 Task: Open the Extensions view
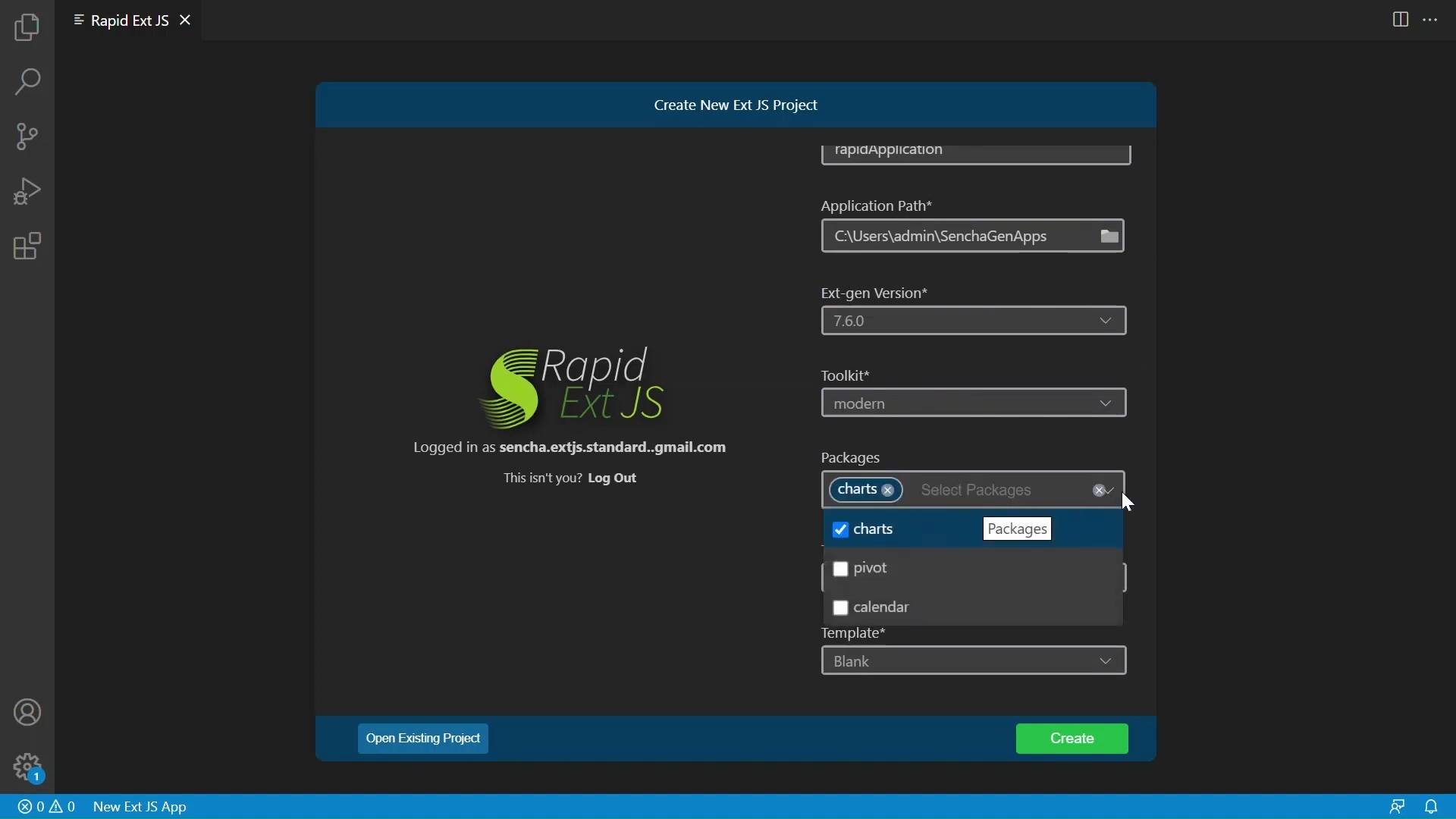[x=27, y=246]
